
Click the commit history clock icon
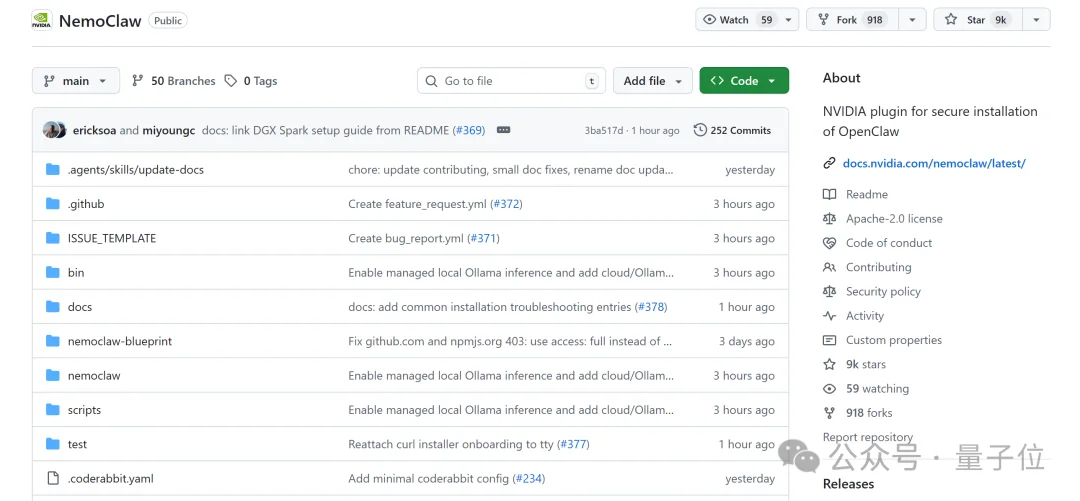[700, 130]
